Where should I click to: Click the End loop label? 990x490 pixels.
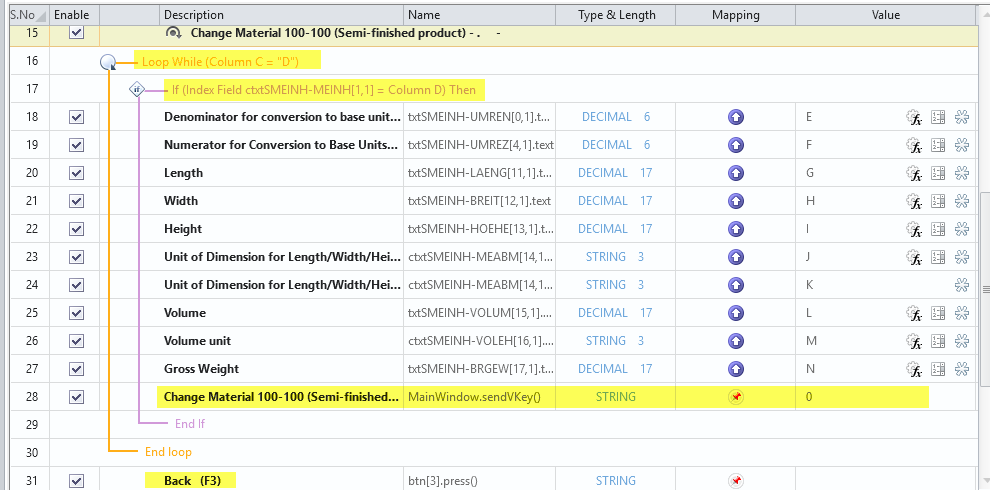[x=168, y=452]
